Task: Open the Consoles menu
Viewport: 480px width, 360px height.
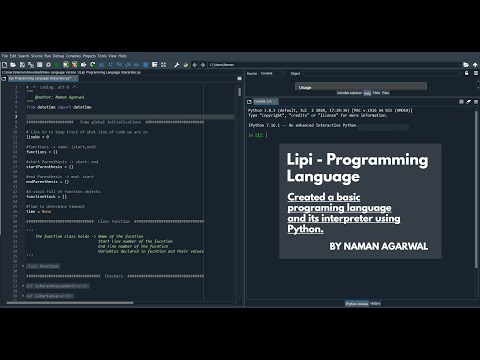Action: pyautogui.click(x=73, y=56)
